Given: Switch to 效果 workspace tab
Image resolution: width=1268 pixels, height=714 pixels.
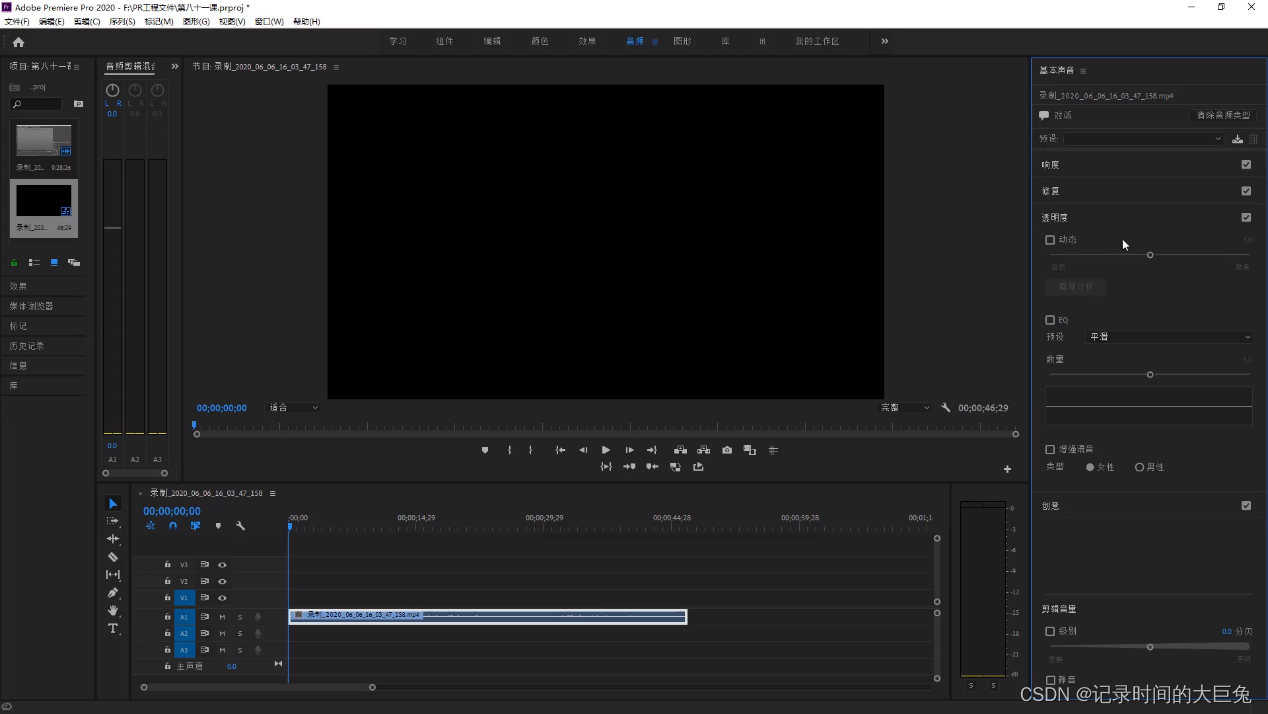Looking at the screenshot, I should click(x=587, y=41).
